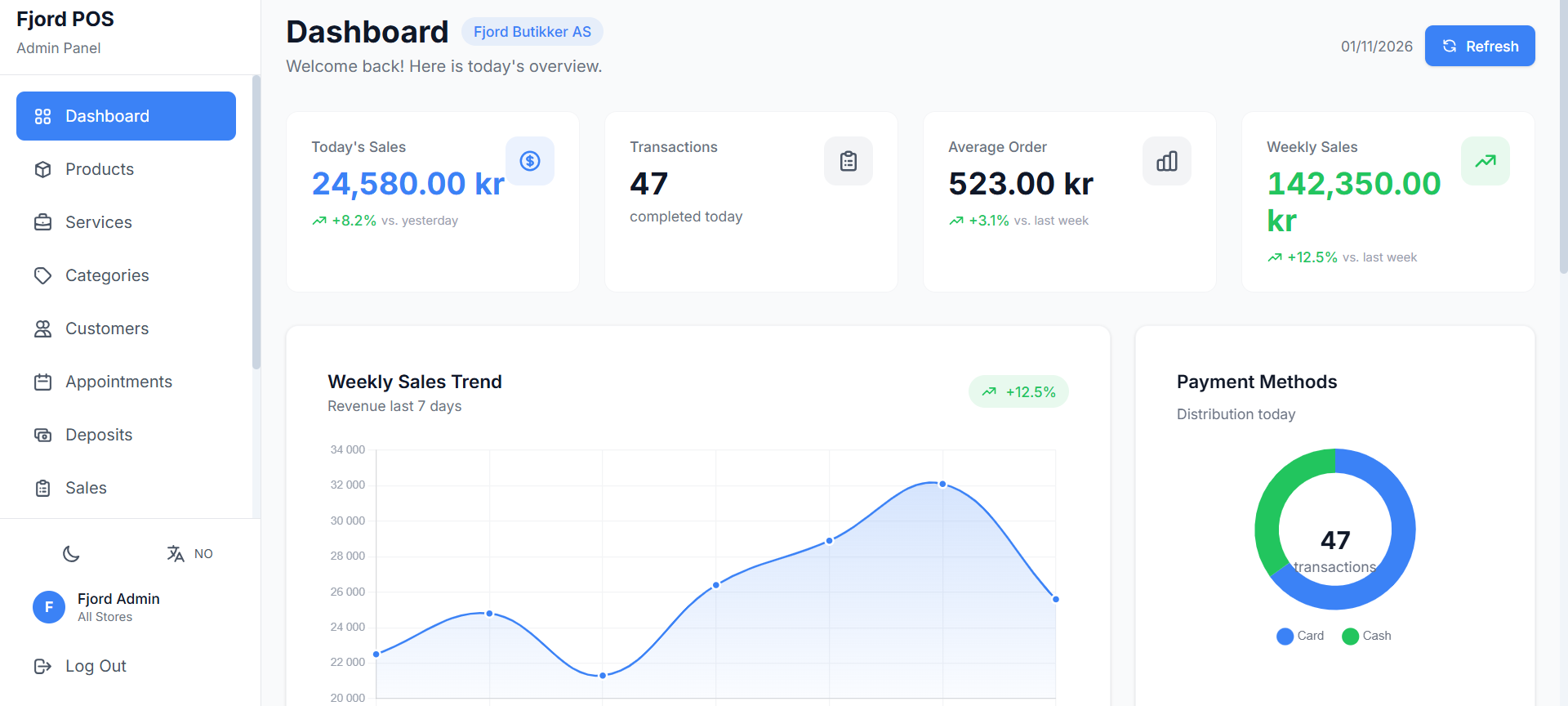Click the clipboard icon on Transactions card
The width and height of the screenshot is (1568, 706).
[x=848, y=161]
